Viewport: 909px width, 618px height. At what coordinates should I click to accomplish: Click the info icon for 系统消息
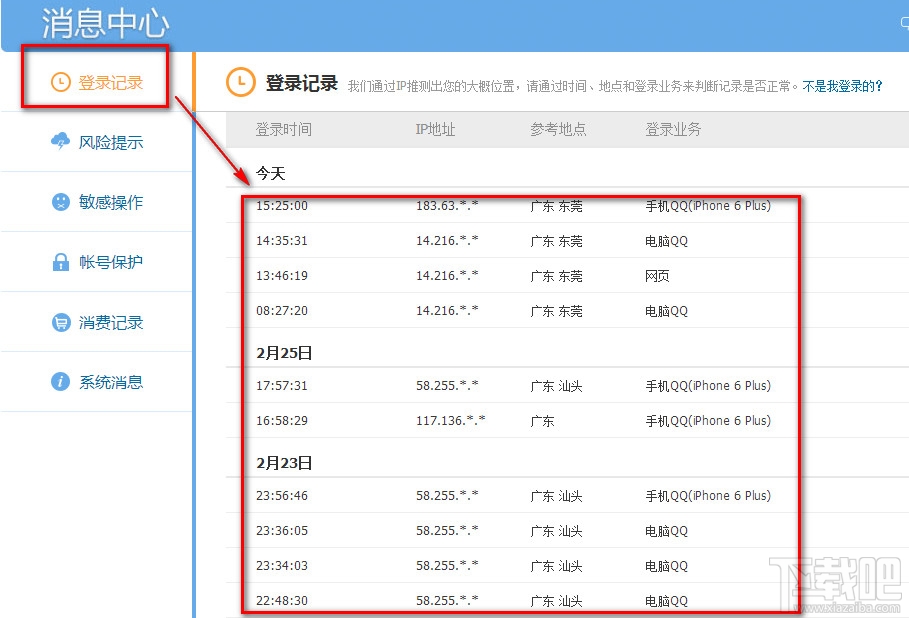click(x=60, y=381)
